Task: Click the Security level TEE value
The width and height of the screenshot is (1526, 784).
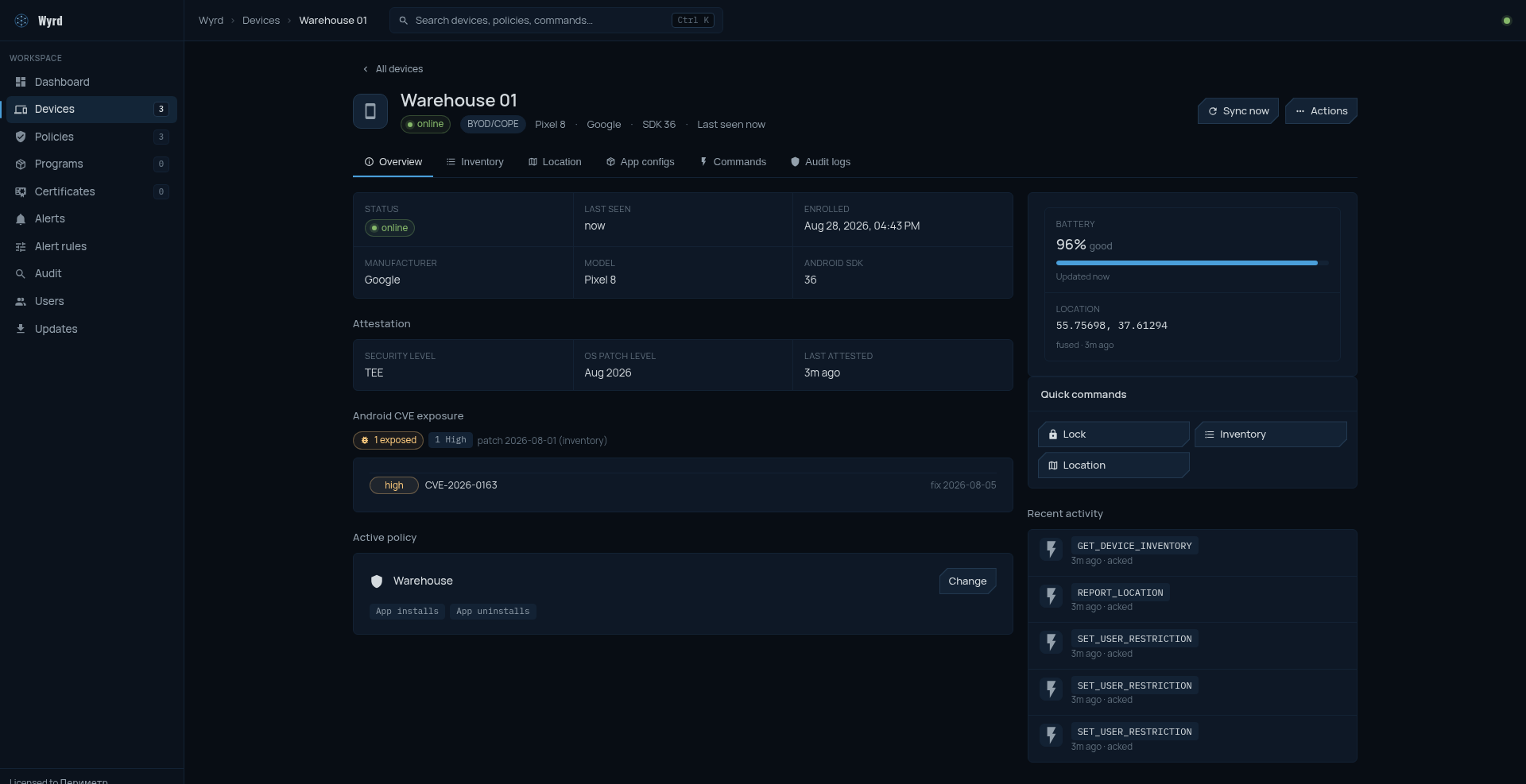Action: coord(374,373)
